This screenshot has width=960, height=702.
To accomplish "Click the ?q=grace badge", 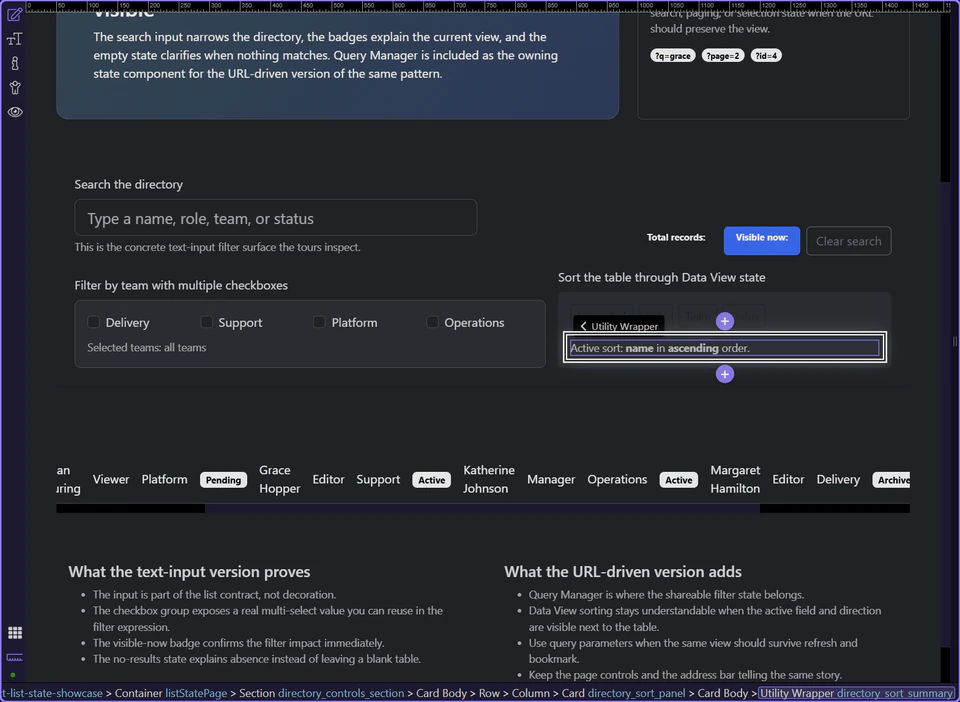I will pyautogui.click(x=672, y=56).
